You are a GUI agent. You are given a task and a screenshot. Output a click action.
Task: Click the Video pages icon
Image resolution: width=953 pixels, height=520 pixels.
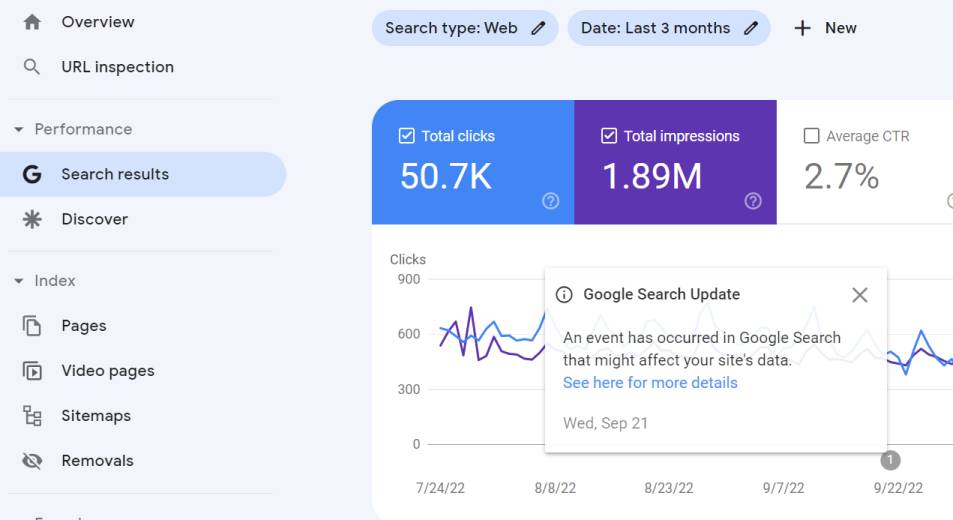(x=32, y=371)
